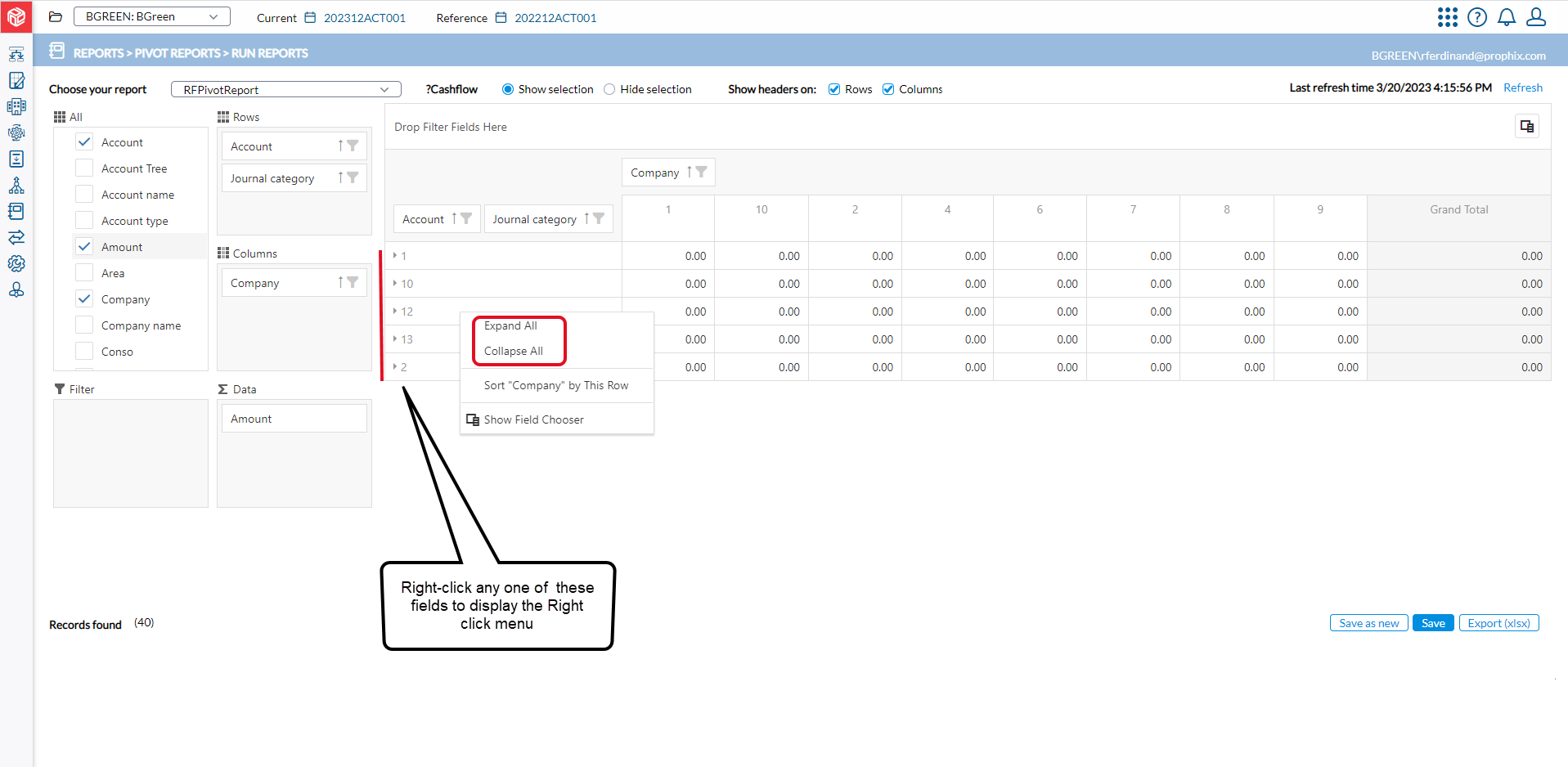Click filter funnel on Company in Columns panel
The image size is (1568, 767).
tap(353, 282)
